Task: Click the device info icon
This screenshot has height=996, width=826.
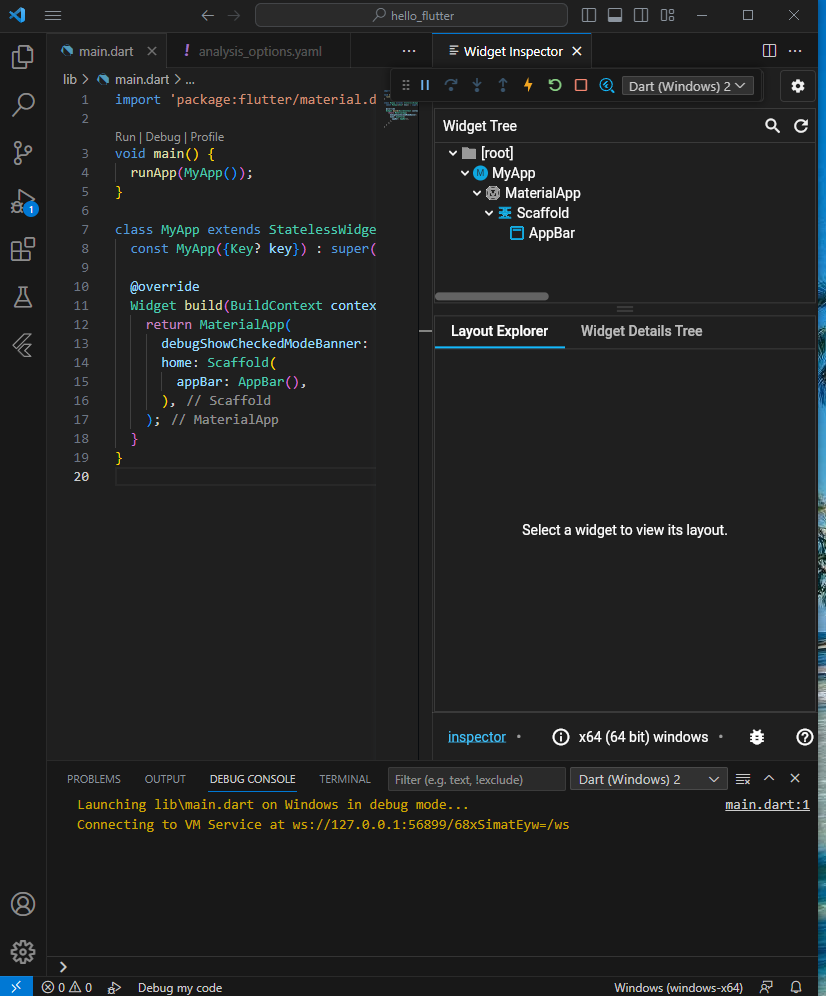Action: pos(561,737)
